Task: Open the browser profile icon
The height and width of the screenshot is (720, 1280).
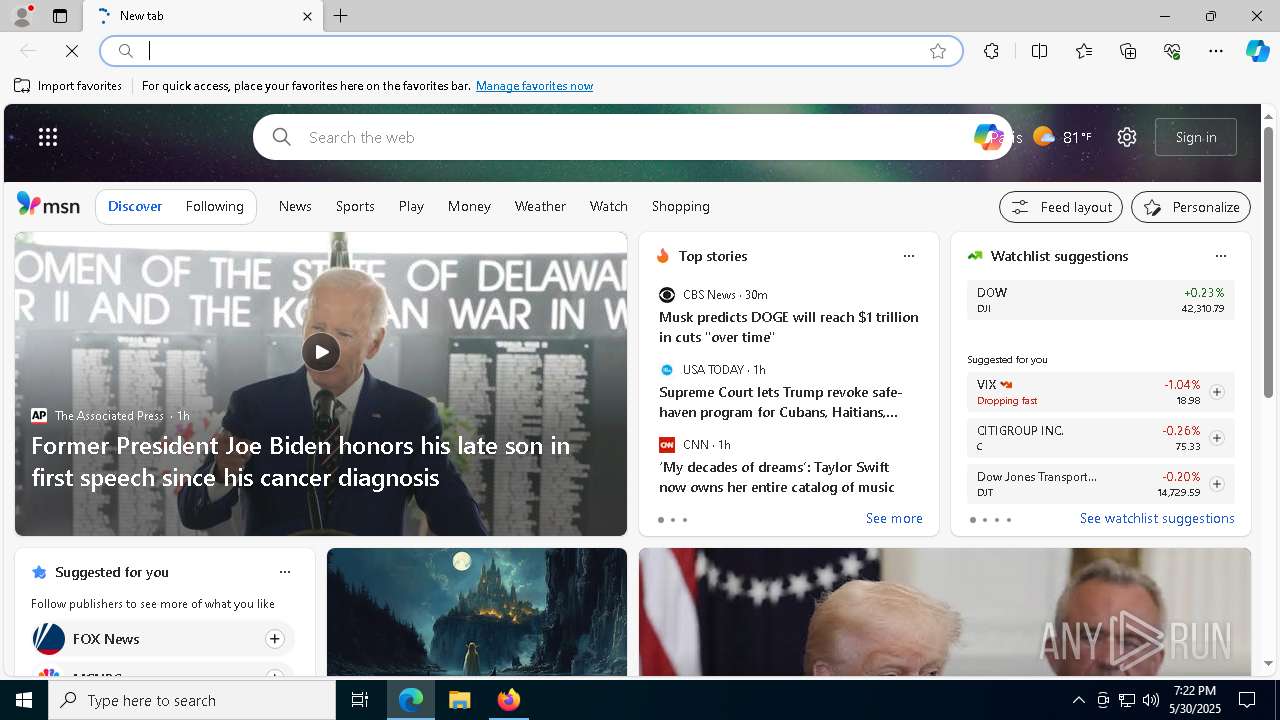Action: click(x=21, y=16)
